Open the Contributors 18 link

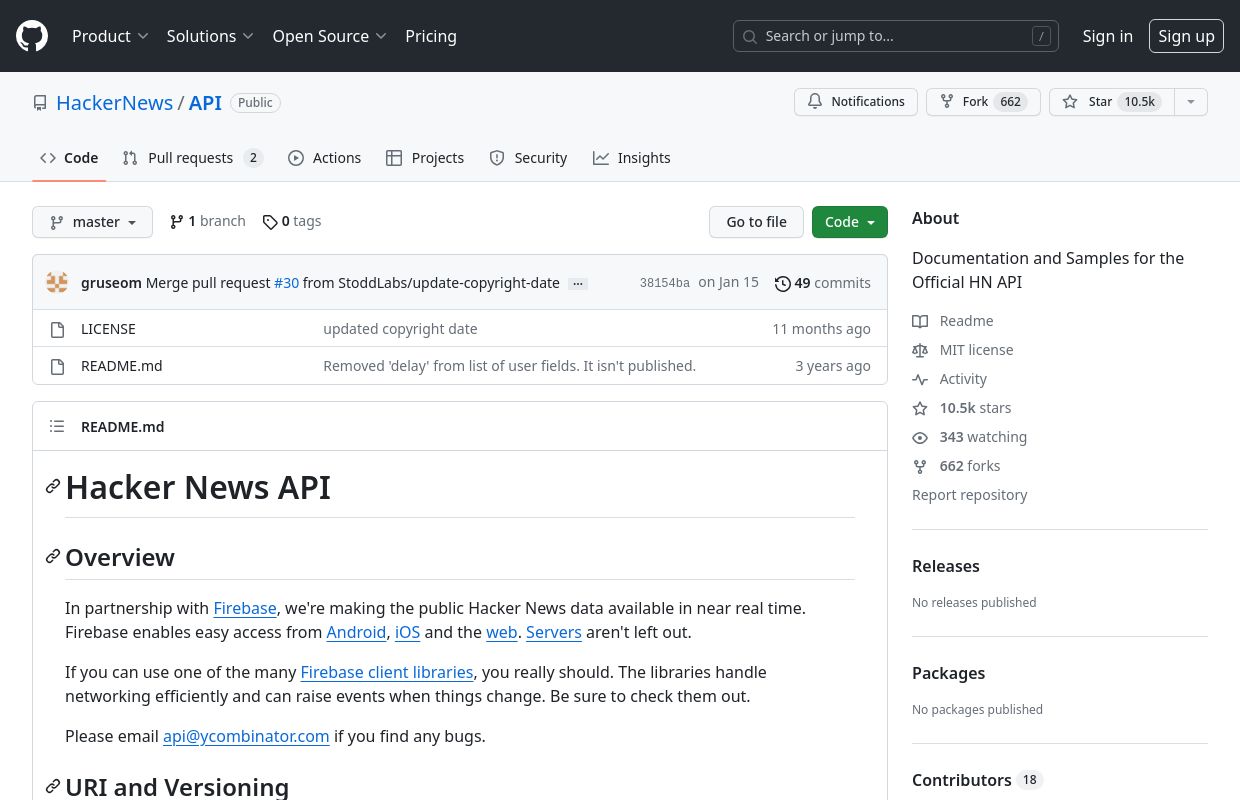(977, 780)
